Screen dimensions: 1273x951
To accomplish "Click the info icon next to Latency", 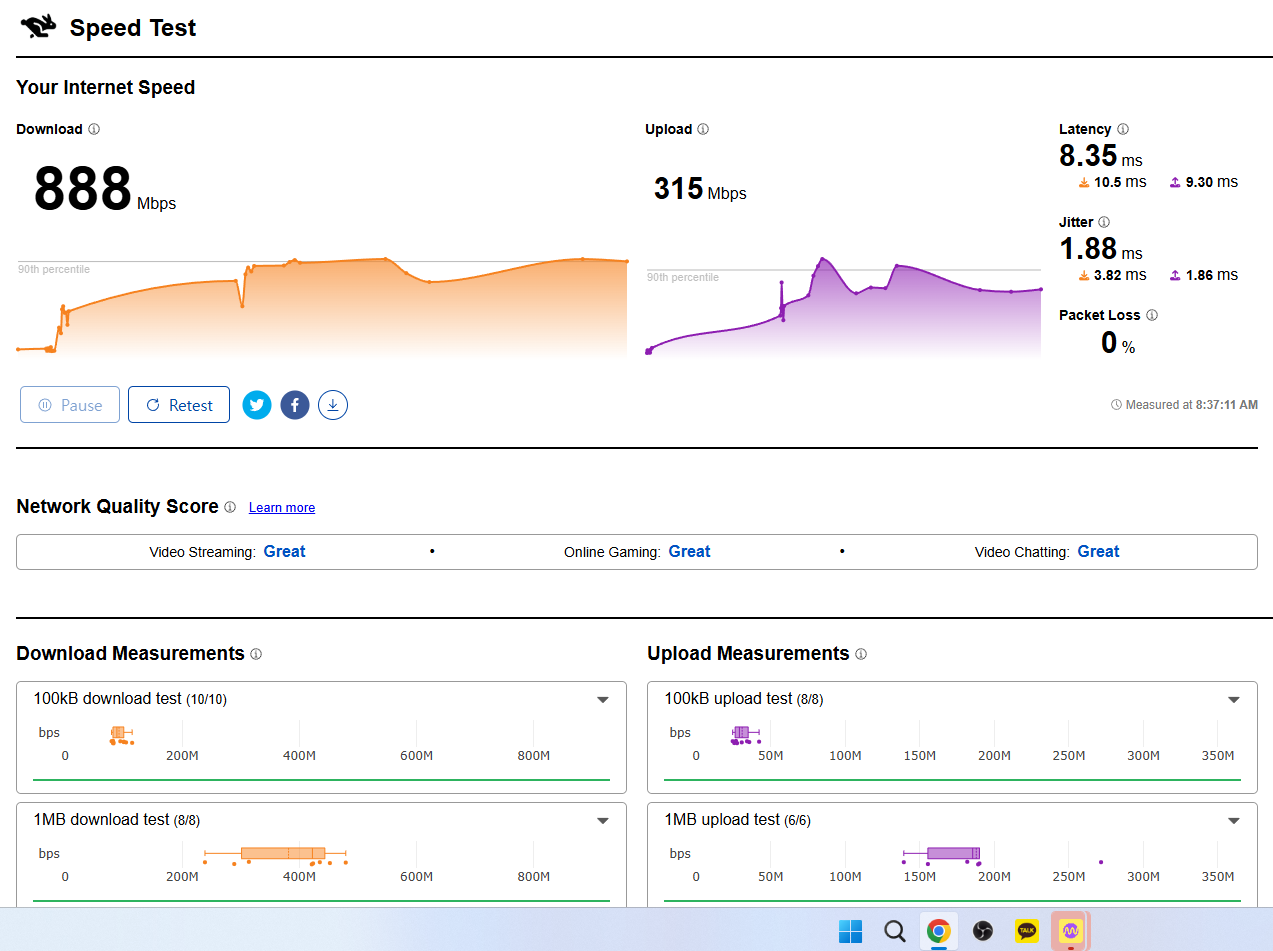I will point(1123,129).
